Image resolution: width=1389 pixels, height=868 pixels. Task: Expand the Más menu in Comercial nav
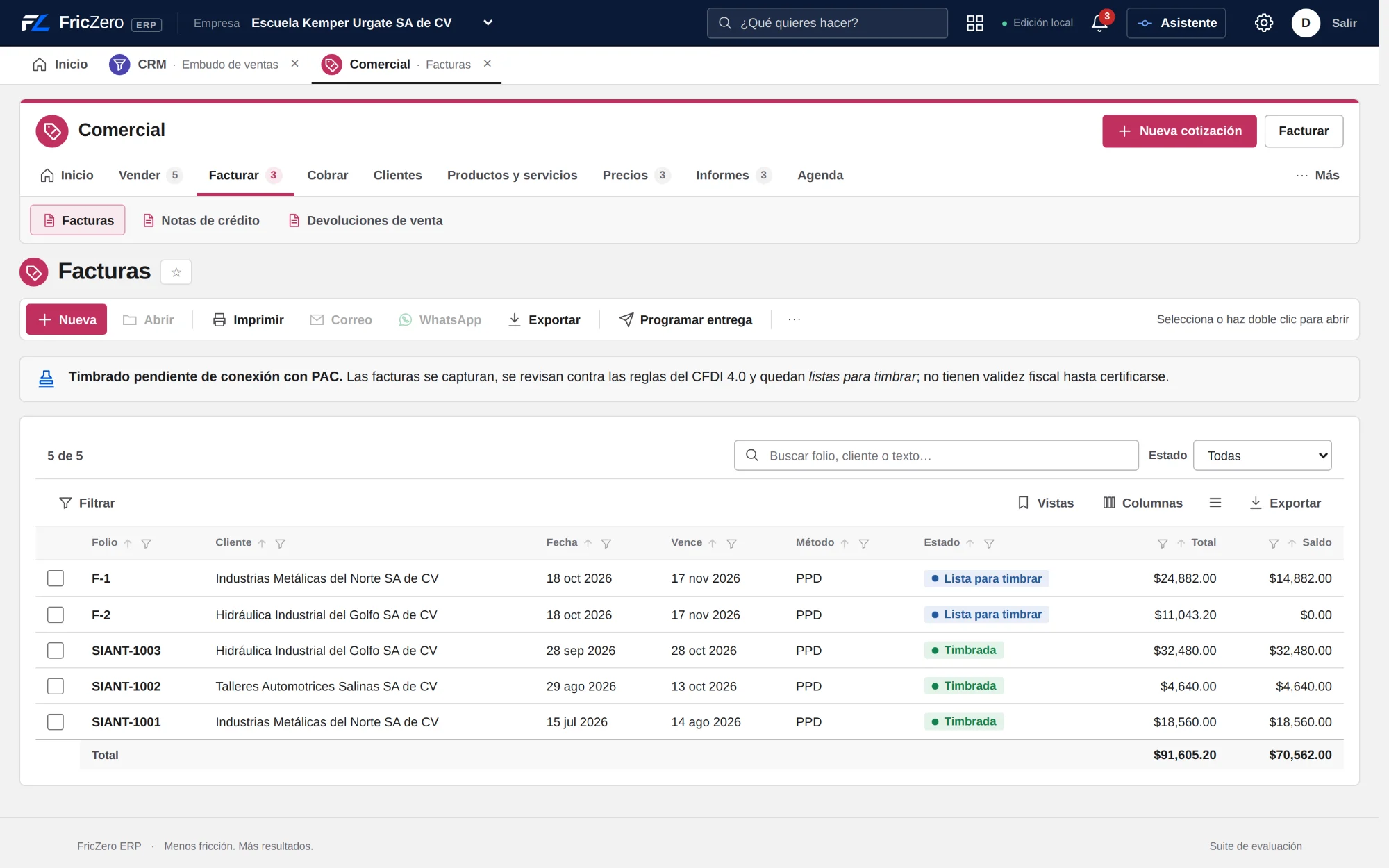click(x=1317, y=175)
